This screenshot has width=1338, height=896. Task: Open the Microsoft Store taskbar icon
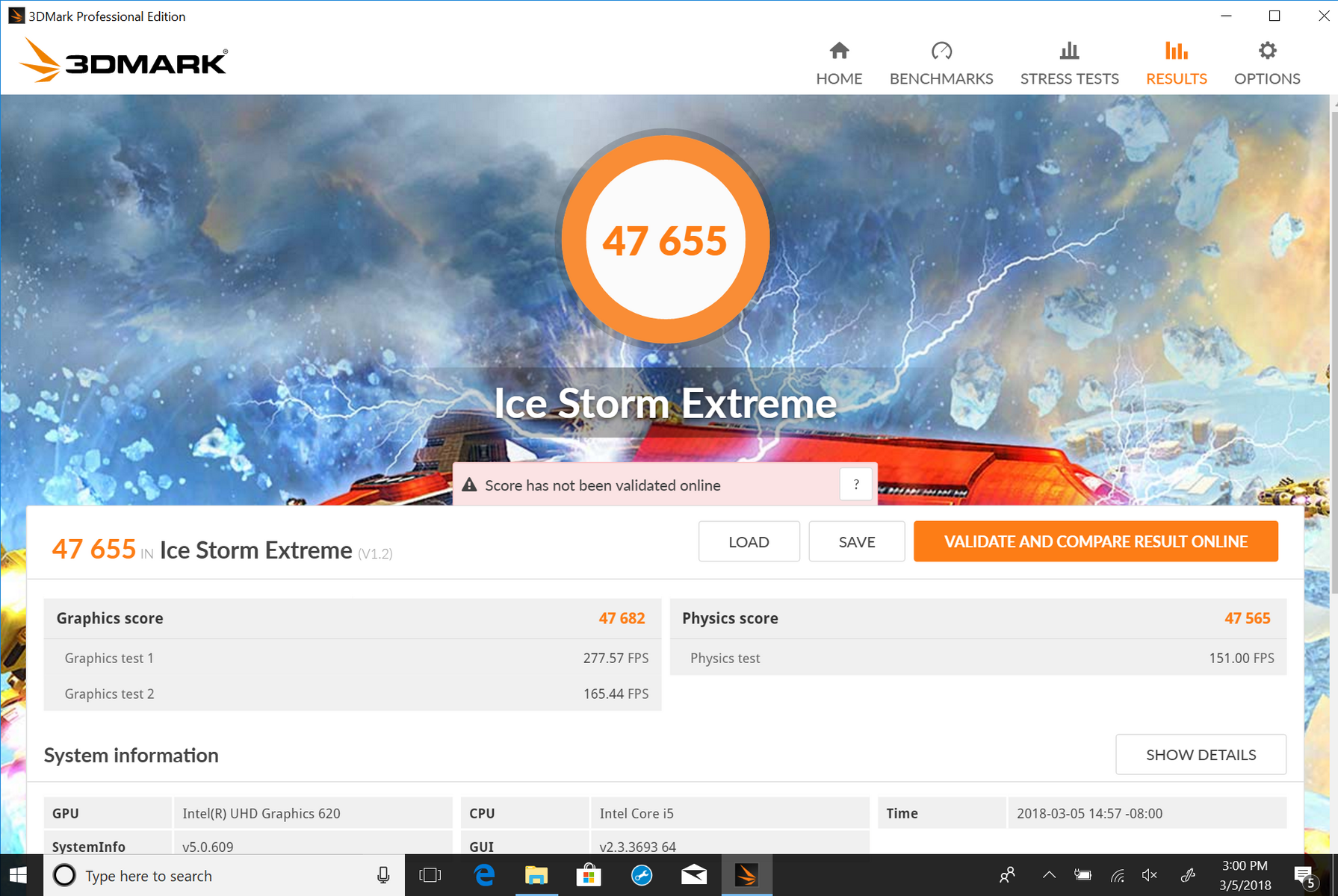click(x=589, y=875)
